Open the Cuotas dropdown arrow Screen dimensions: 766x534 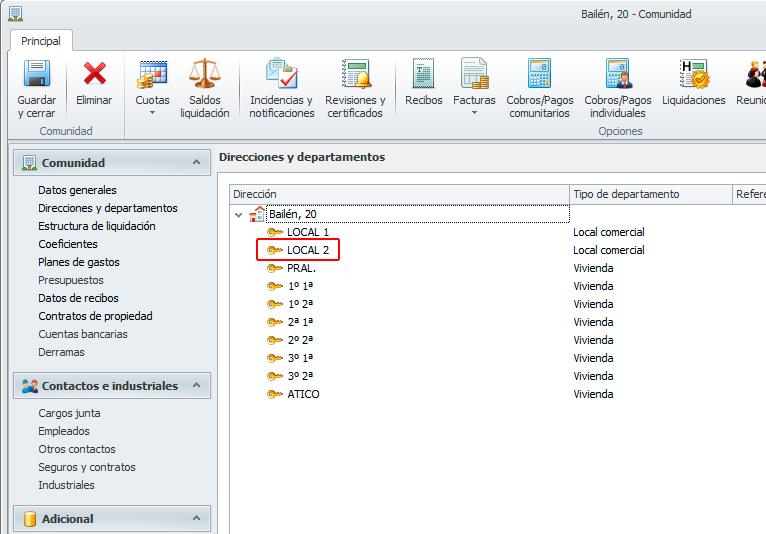(152, 113)
